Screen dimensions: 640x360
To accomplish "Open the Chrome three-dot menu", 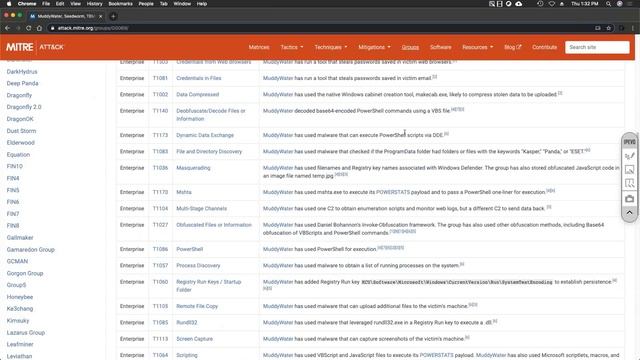I will coord(632,28).
